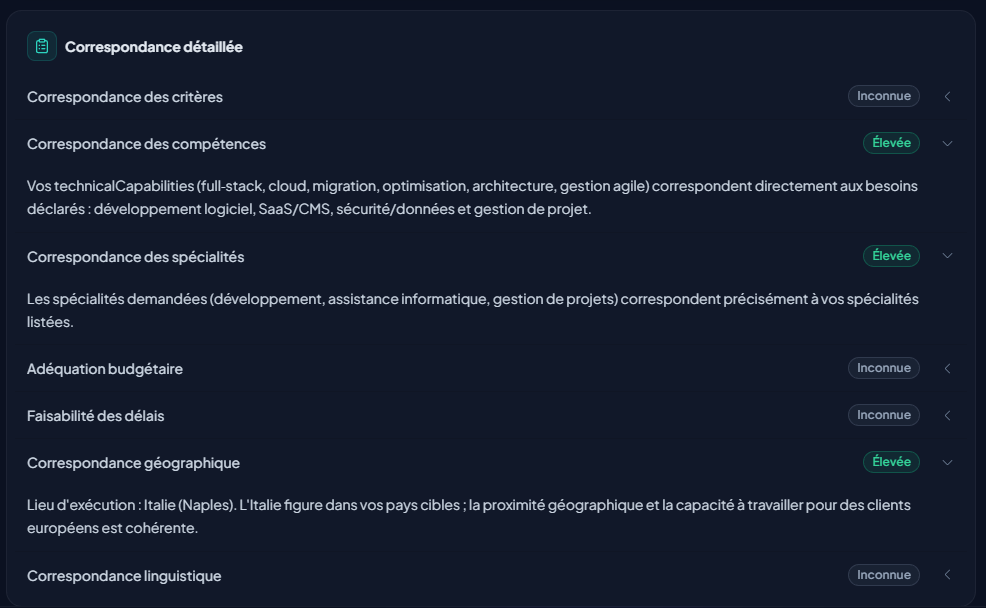The image size is (986, 608).
Task: Expand the Correspondance linguistique chevron
Action: click(x=947, y=575)
